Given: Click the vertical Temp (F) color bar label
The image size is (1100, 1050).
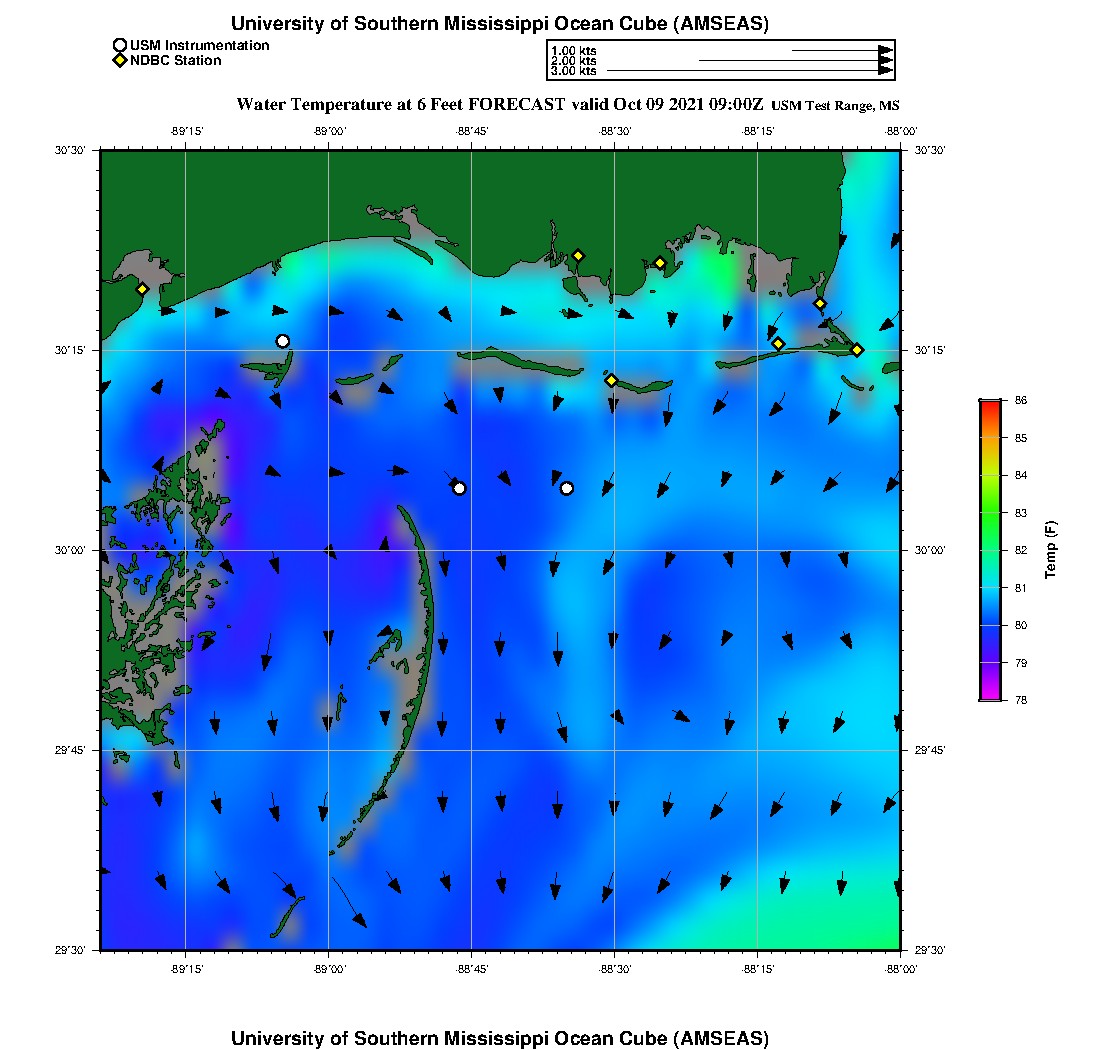Looking at the screenshot, I should [x=1051, y=550].
